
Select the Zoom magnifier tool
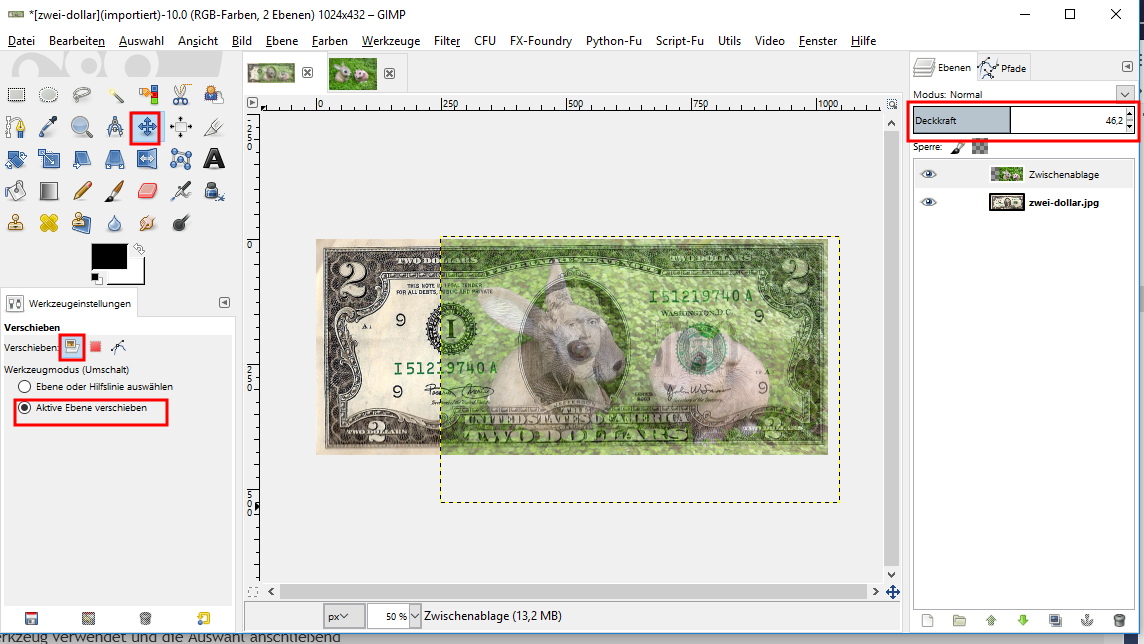click(x=82, y=128)
